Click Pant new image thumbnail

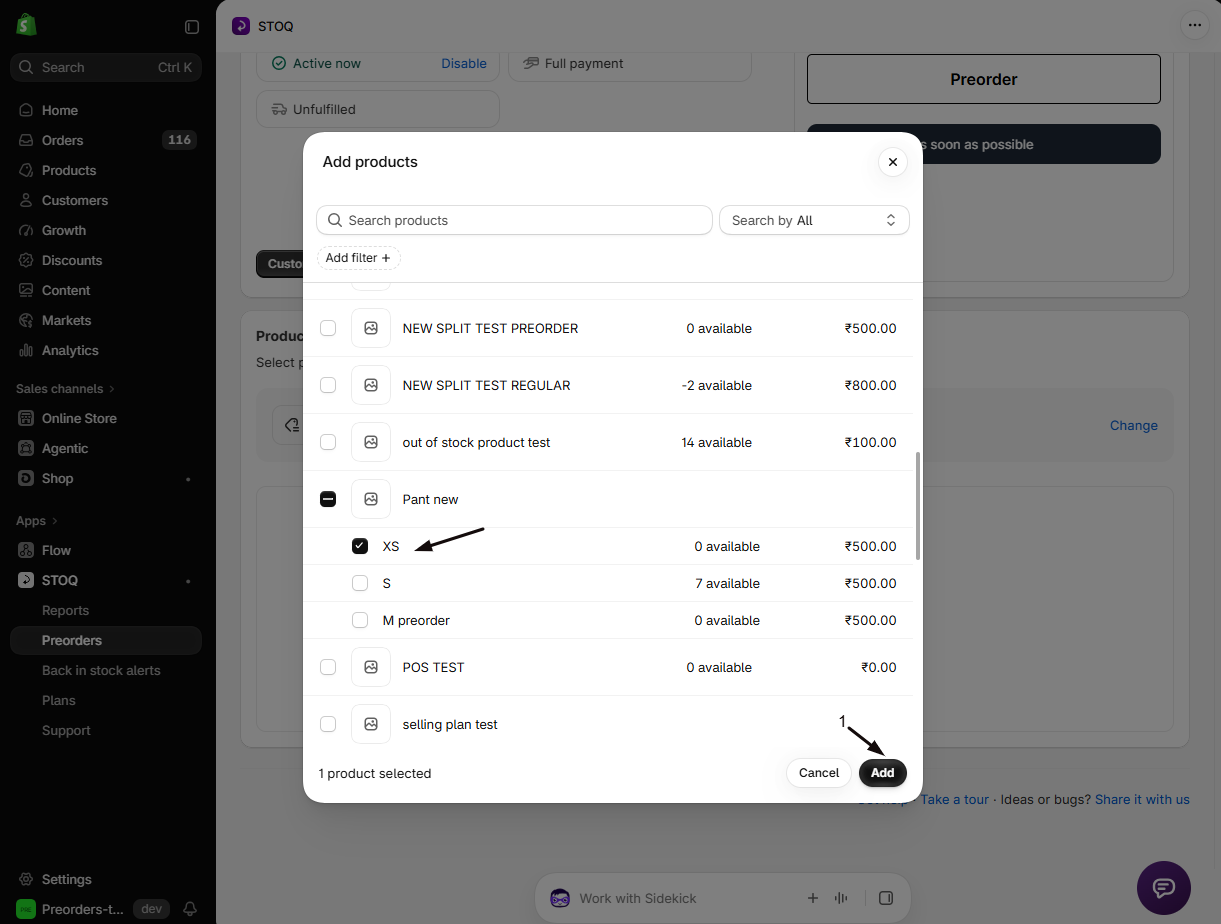tap(371, 499)
